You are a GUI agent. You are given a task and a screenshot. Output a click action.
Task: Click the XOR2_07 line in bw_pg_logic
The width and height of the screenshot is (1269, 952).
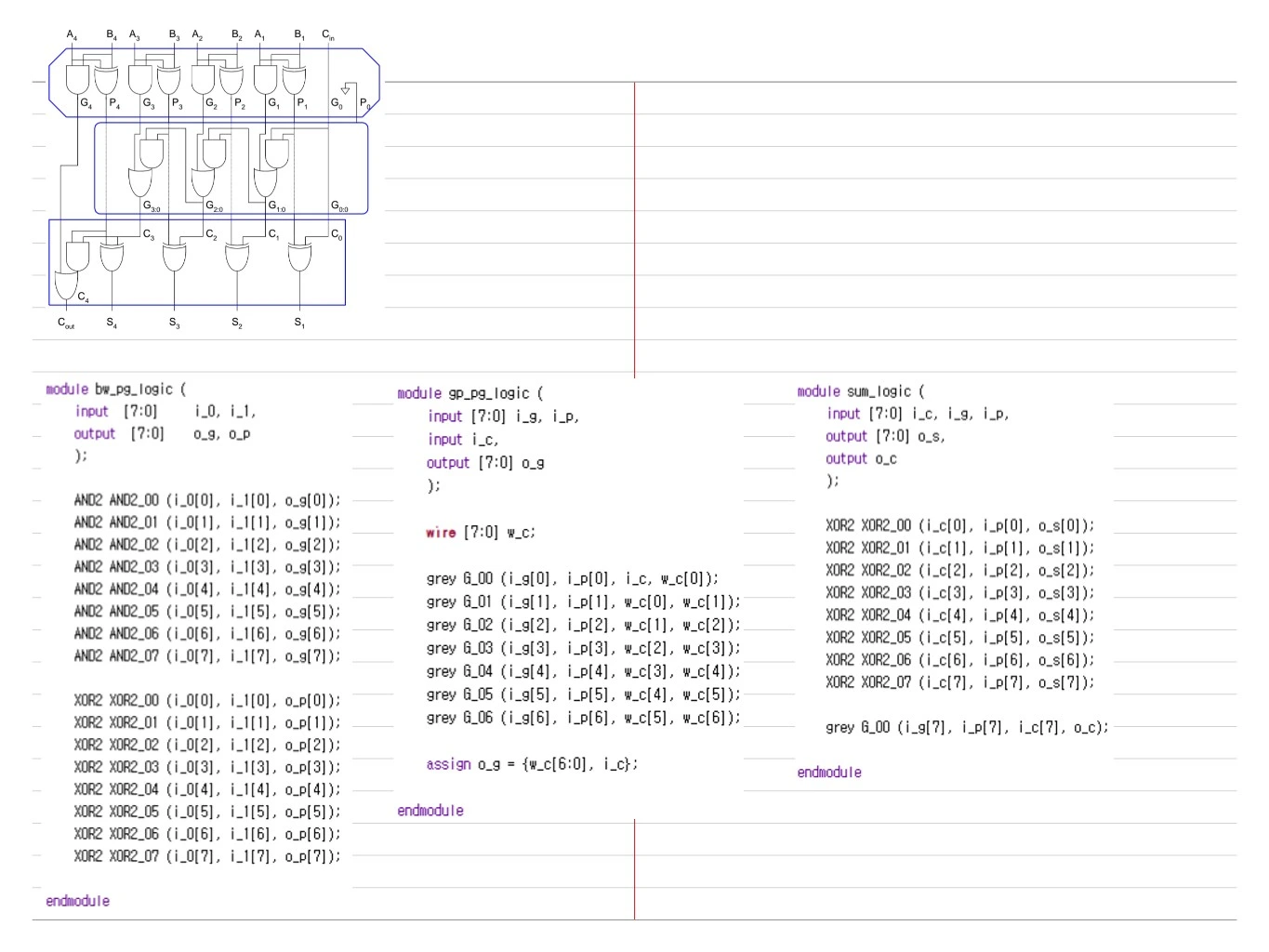coord(207,856)
